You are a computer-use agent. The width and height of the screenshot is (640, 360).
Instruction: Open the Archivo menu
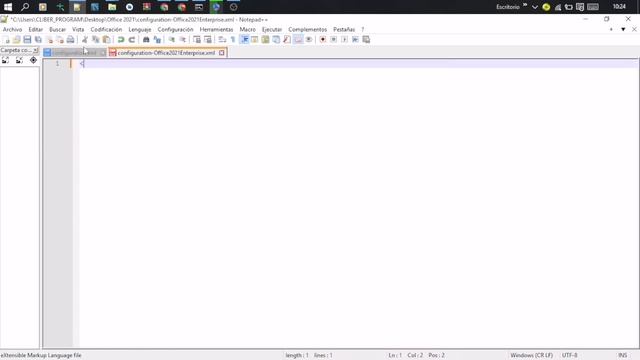pos(12,29)
